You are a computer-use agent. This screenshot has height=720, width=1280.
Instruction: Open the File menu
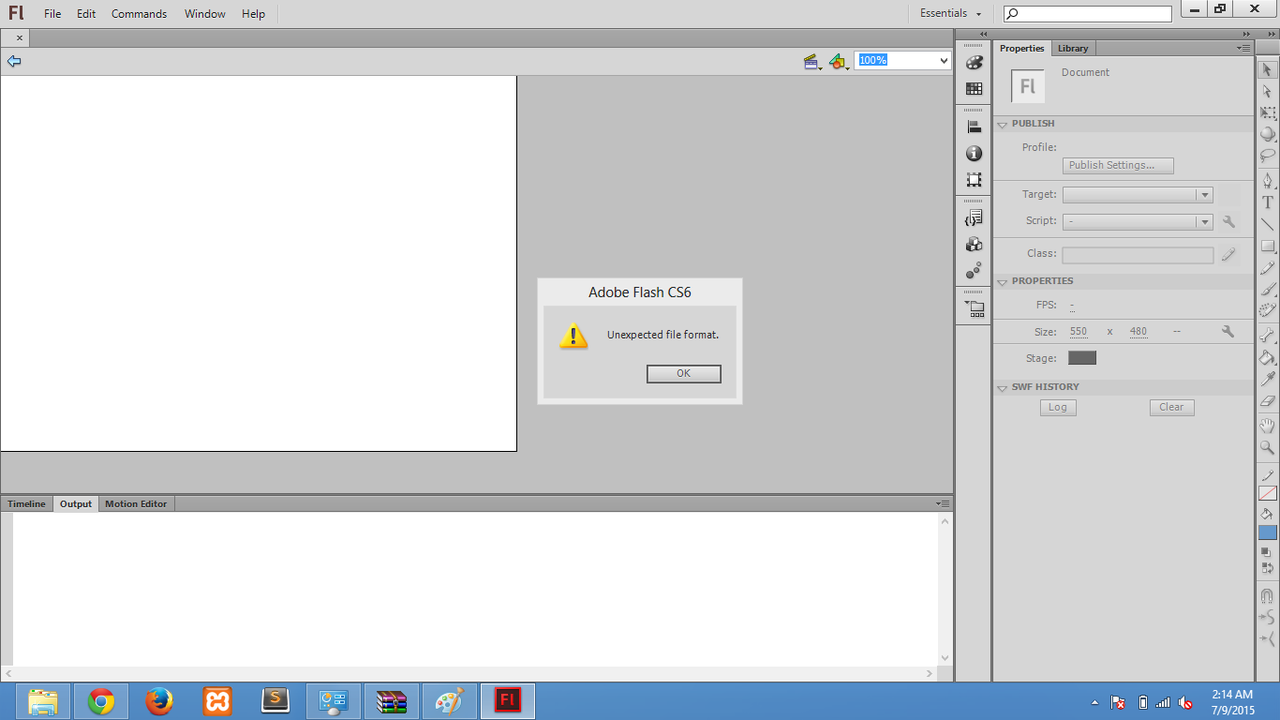(x=52, y=14)
